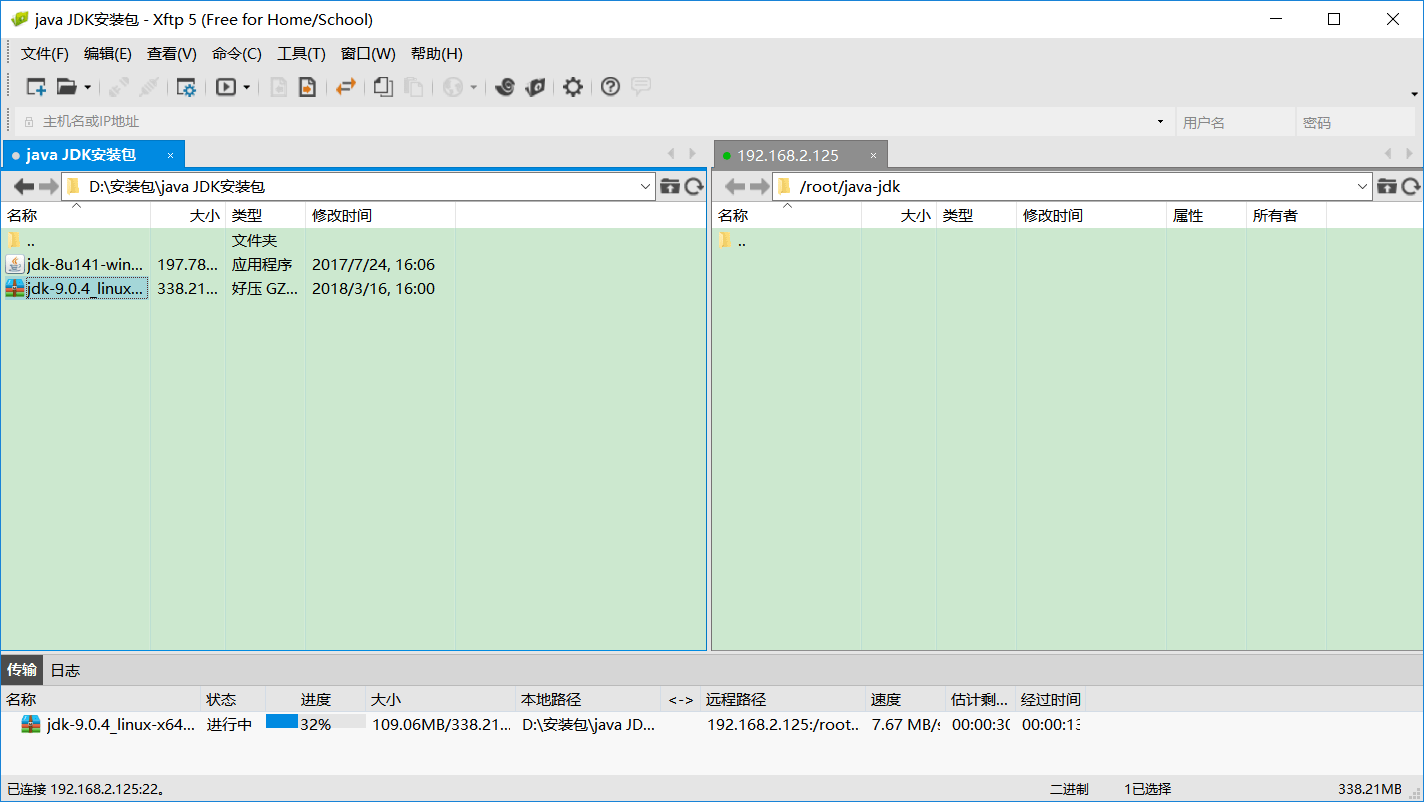This screenshot has height=802, width=1424.
Task: Click the Help question mark icon
Action: tap(610, 87)
